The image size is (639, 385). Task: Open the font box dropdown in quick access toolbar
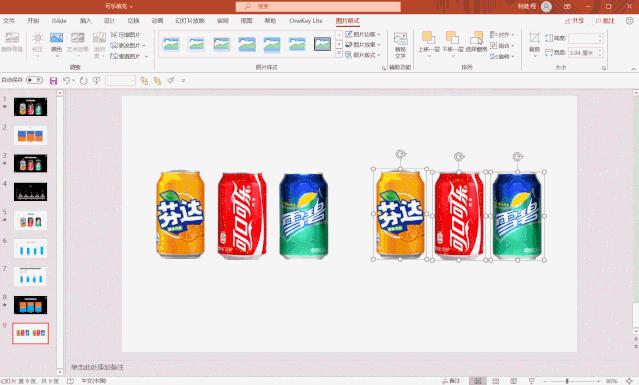133,81
